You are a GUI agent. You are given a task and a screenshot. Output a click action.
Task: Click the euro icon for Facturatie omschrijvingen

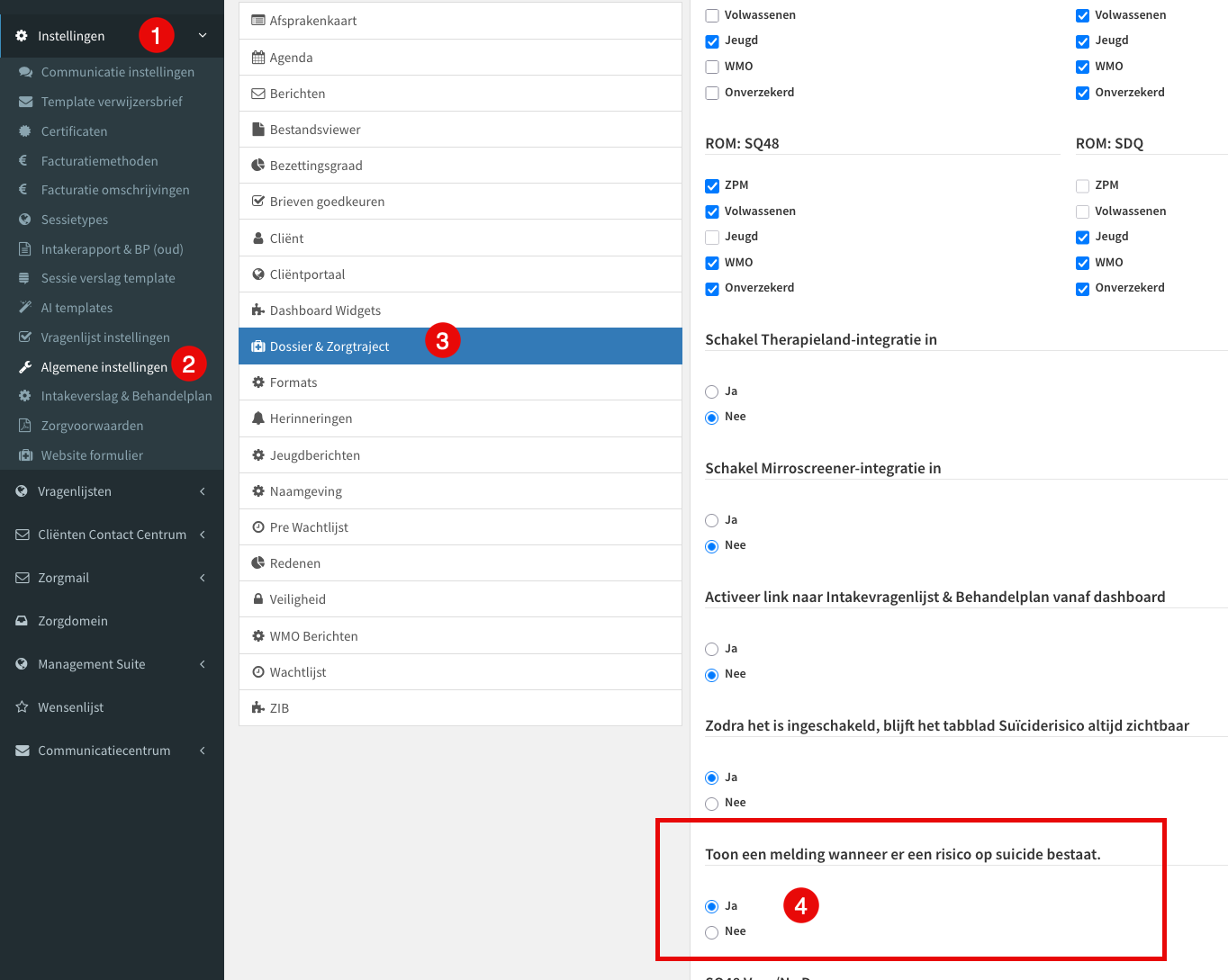point(23,190)
